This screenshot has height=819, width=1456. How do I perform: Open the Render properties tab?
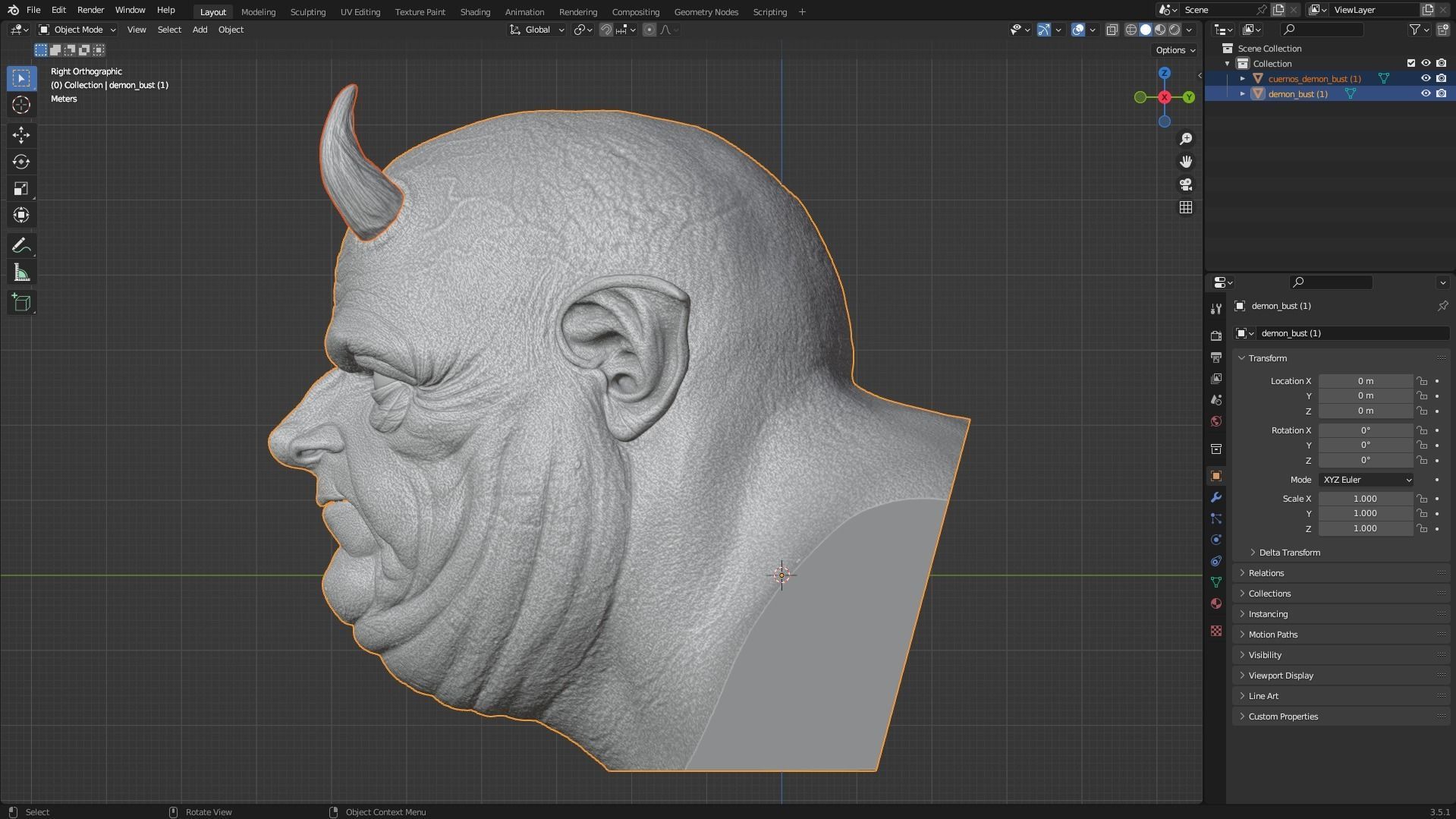point(1216,336)
